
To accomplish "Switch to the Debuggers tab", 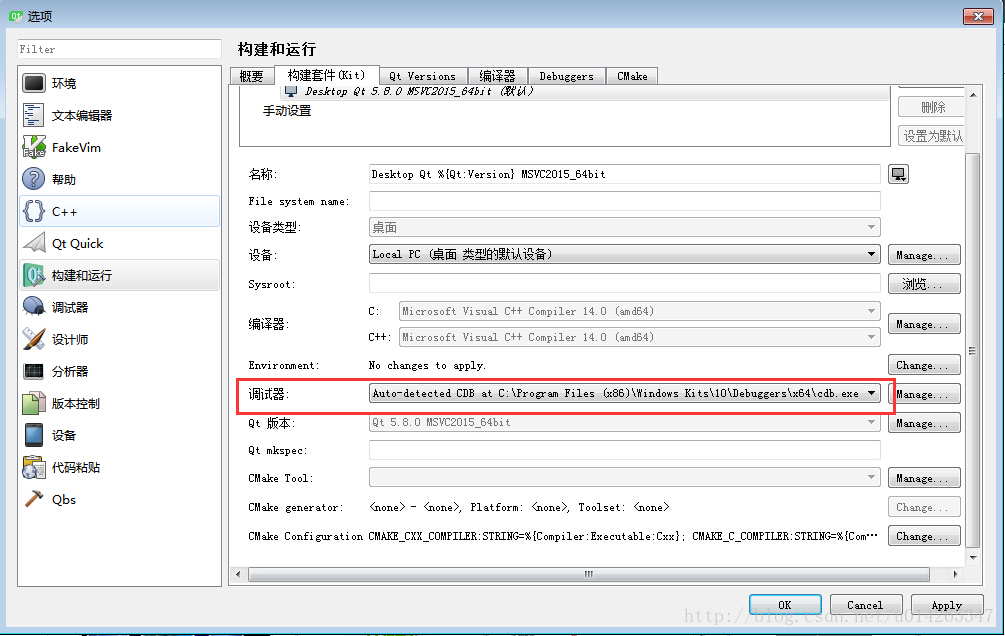I will 567,76.
